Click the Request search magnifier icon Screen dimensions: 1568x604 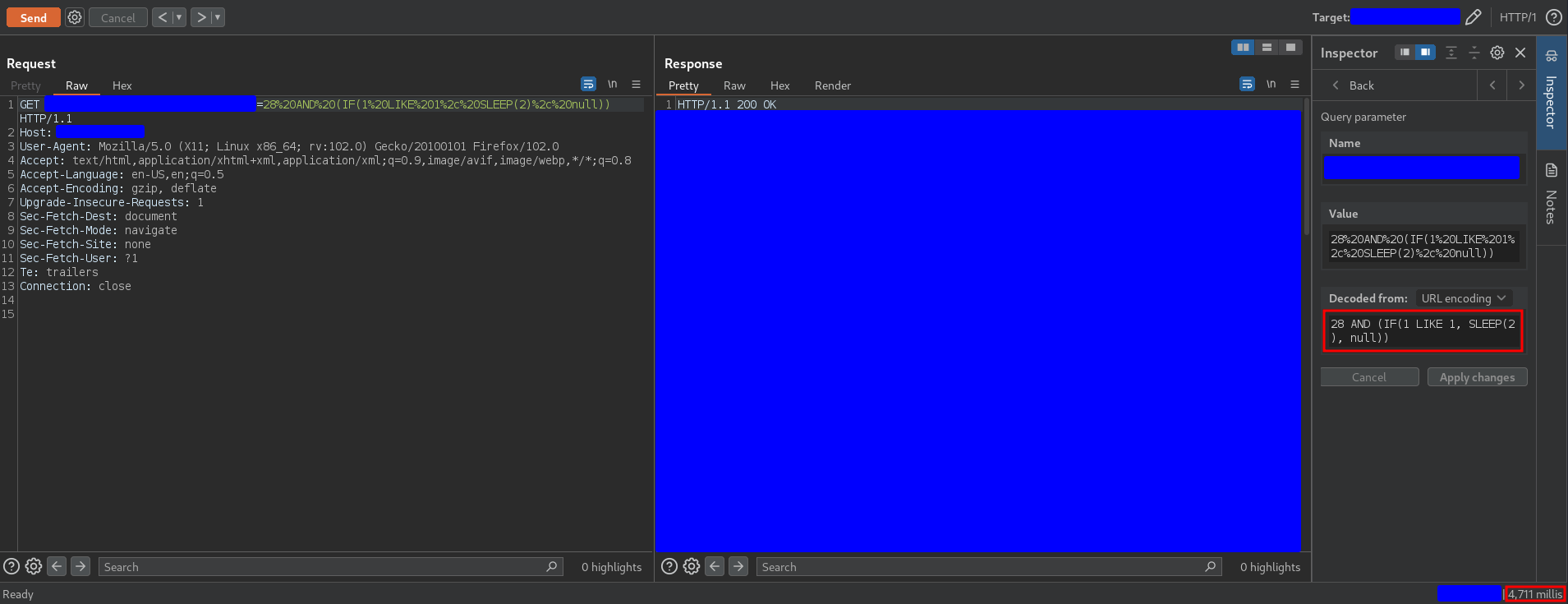click(x=552, y=566)
